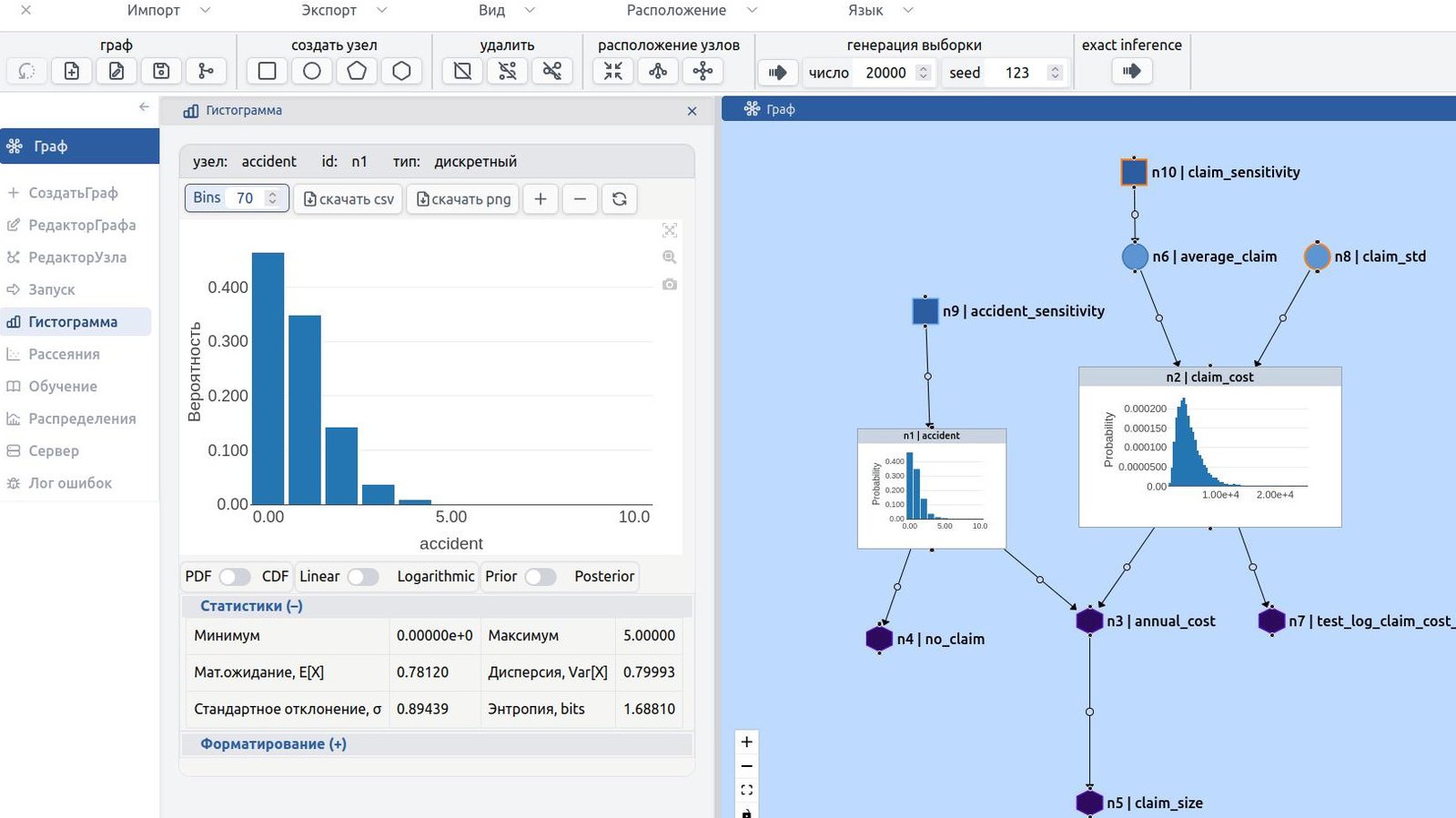Open Рассеяния in the sidebar
Image resolution: width=1456 pixels, height=818 pixels.
[64, 354]
